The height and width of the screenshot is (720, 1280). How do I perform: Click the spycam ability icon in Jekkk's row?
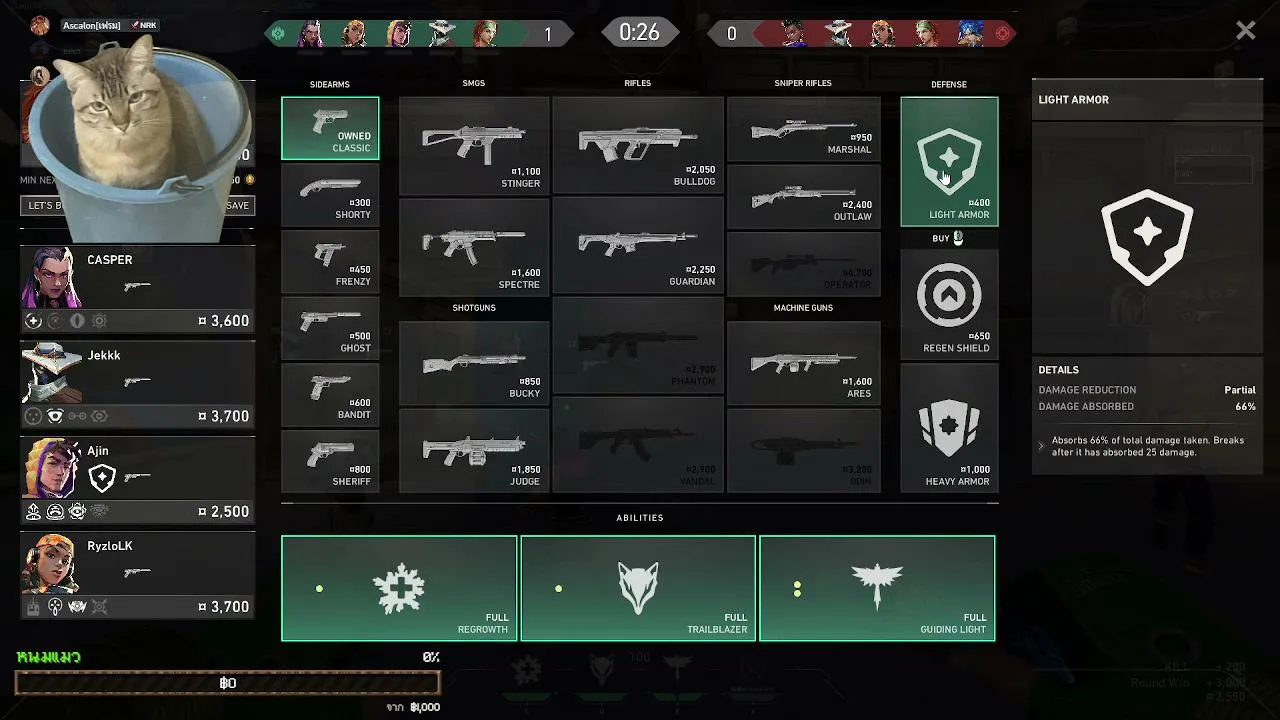coord(55,416)
